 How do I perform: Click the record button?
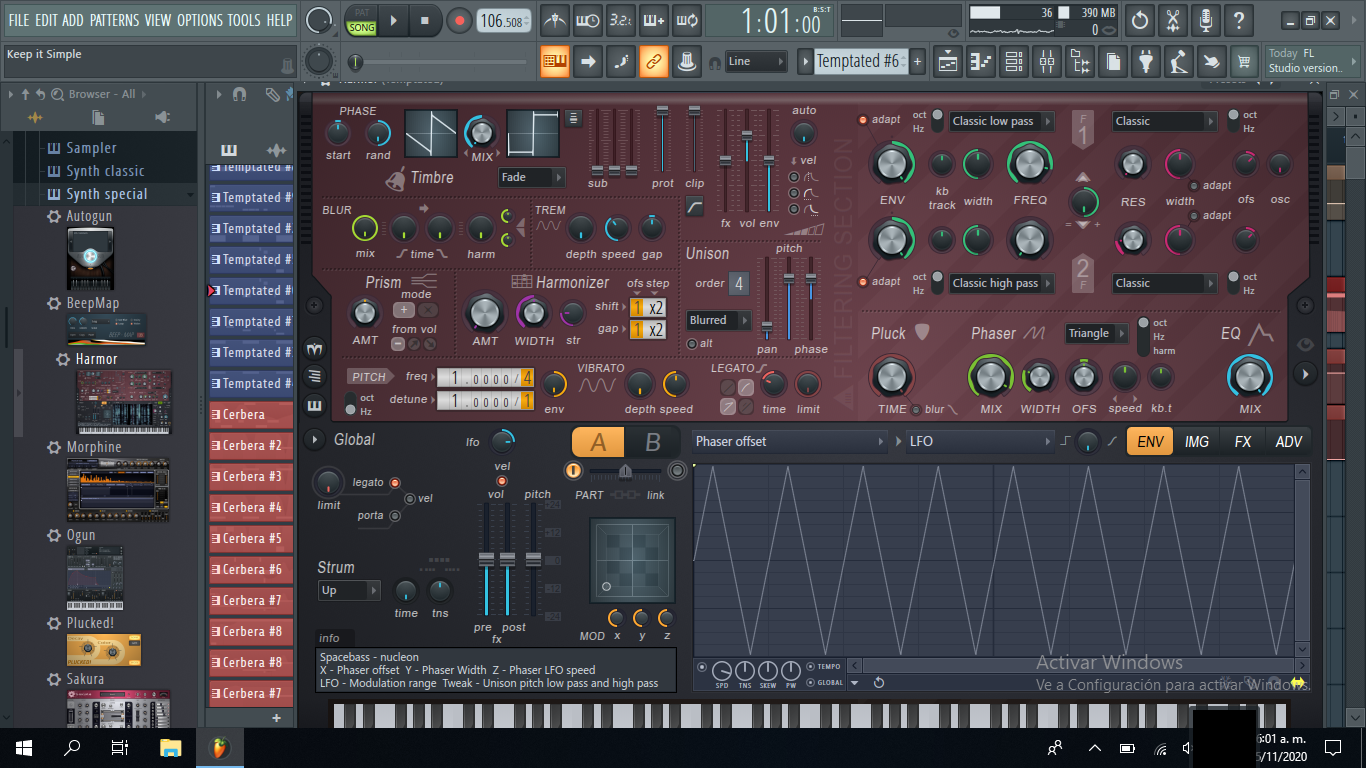pyautogui.click(x=459, y=20)
